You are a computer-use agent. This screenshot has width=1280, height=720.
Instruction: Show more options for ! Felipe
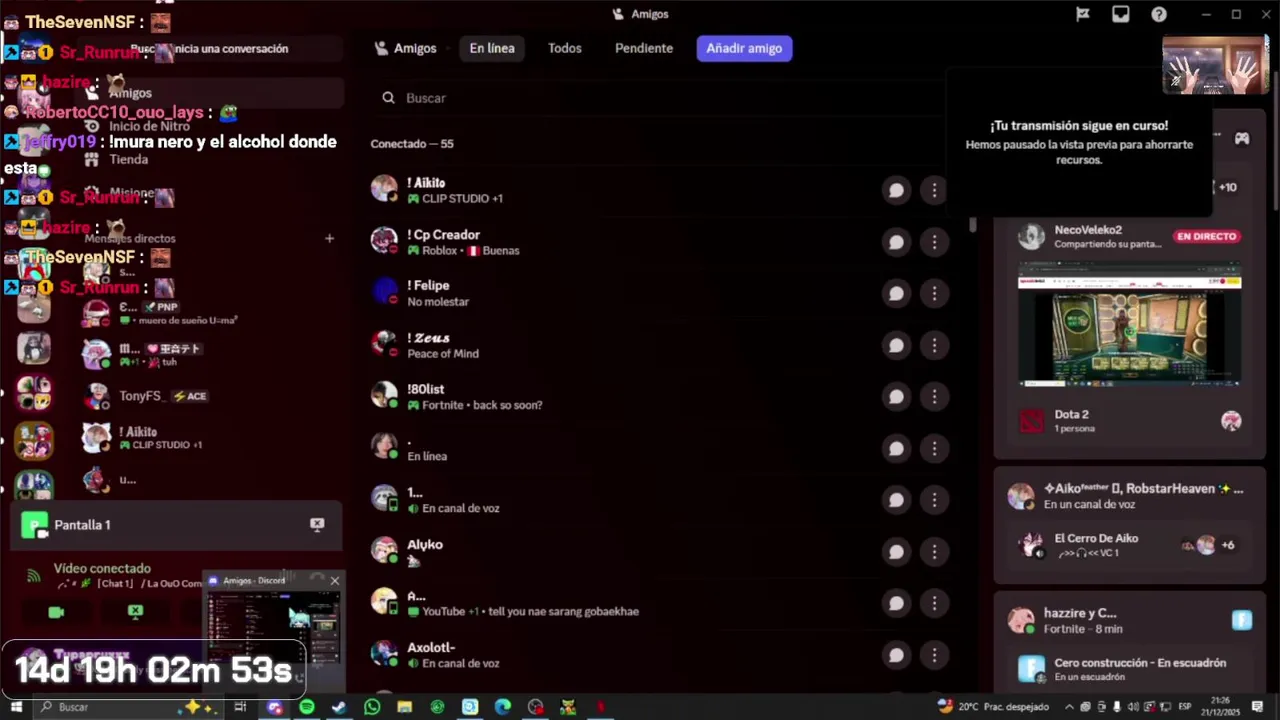click(934, 293)
